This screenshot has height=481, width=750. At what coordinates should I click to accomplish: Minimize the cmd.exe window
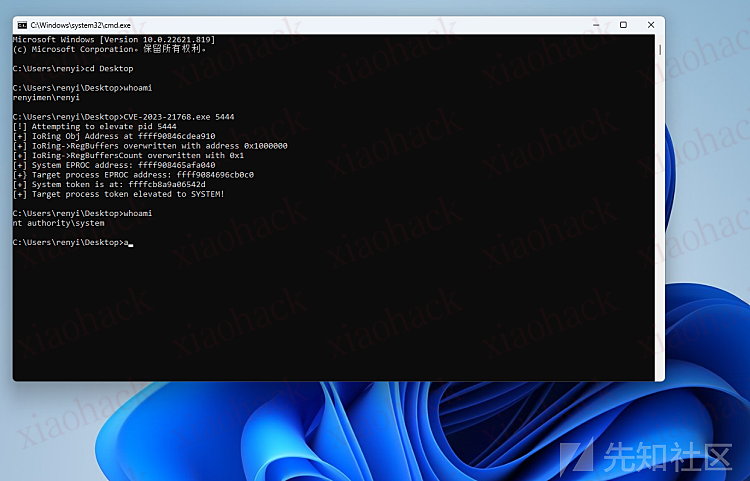596,25
